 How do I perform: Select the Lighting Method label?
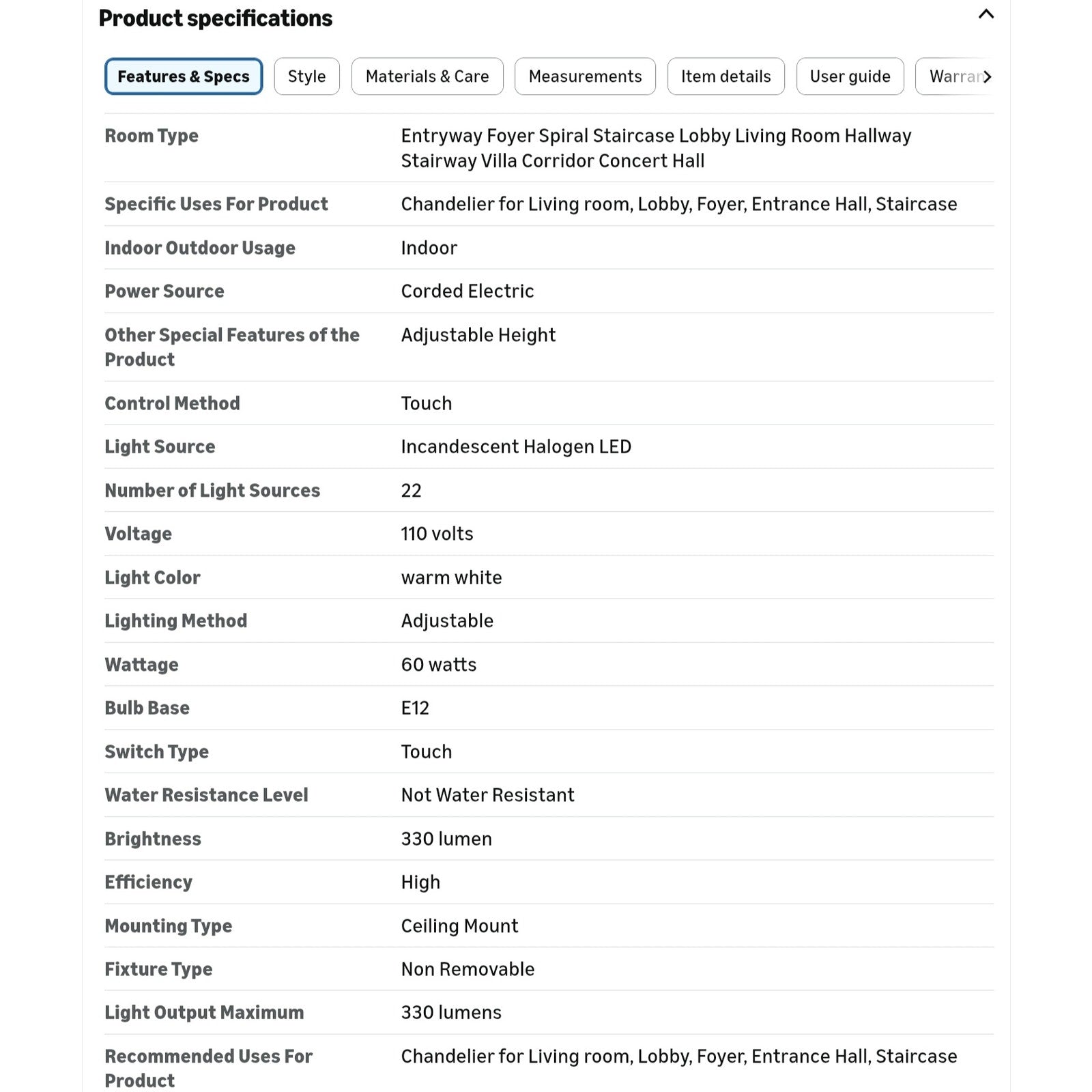[175, 621]
